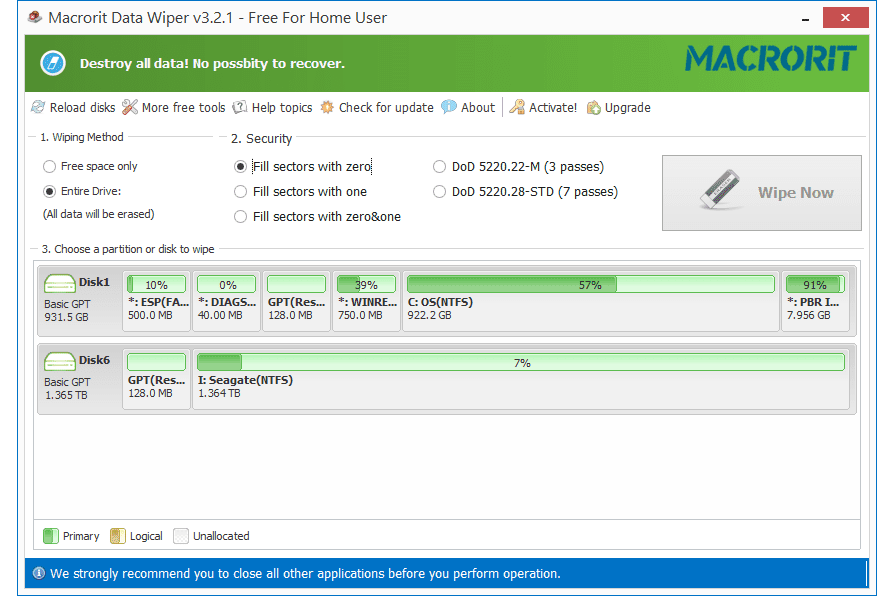894x596 pixels.
Task: Pick the I: Seagate(NTFS) partition
Action: [520, 363]
